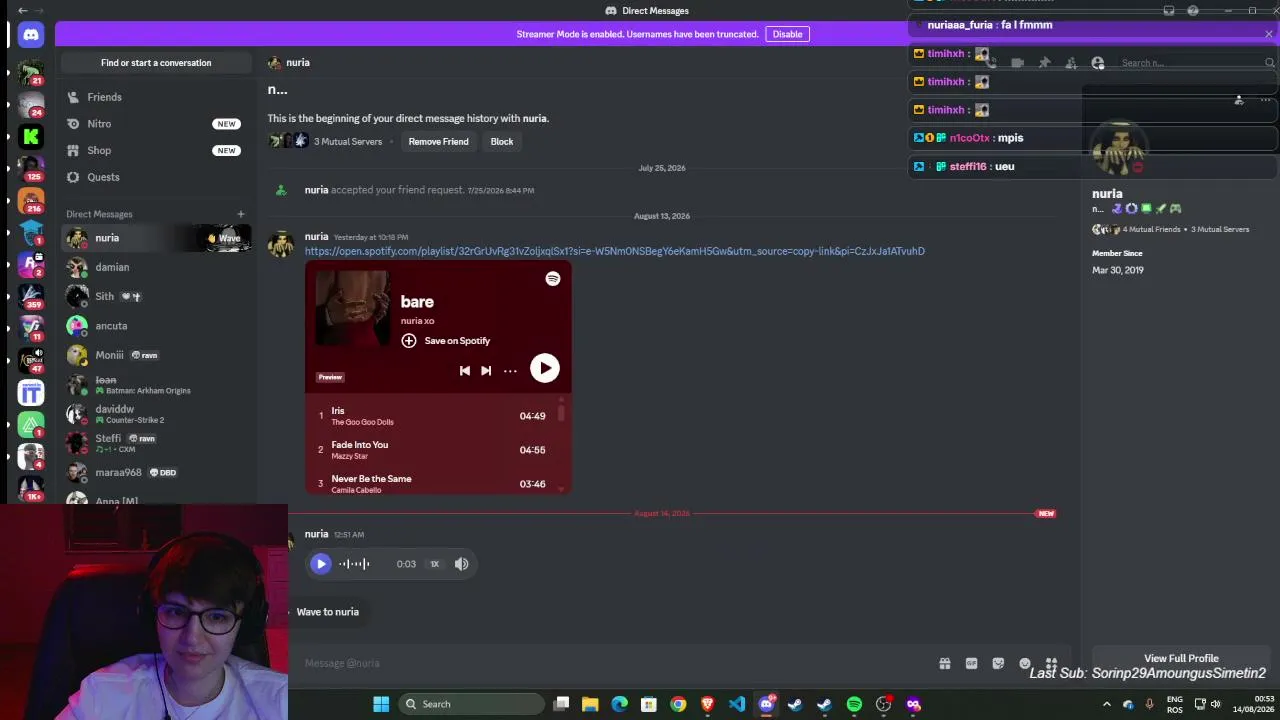Toggle the user profile panel icon
Viewport: 1280px width, 720px height.
tap(1098, 63)
